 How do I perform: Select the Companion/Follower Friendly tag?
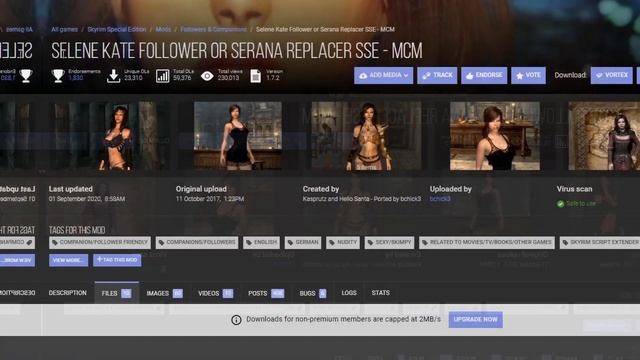pos(100,242)
